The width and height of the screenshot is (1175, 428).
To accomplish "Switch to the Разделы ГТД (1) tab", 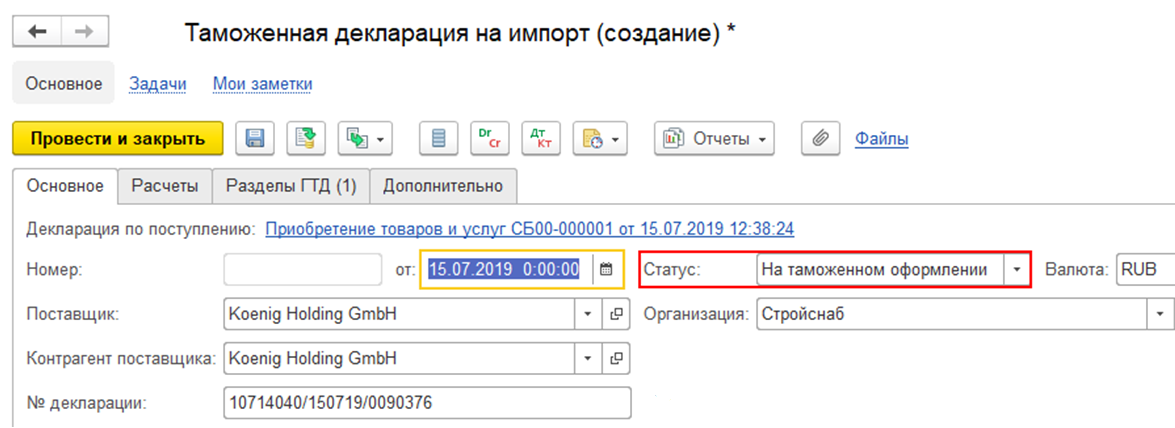I will click(x=292, y=186).
